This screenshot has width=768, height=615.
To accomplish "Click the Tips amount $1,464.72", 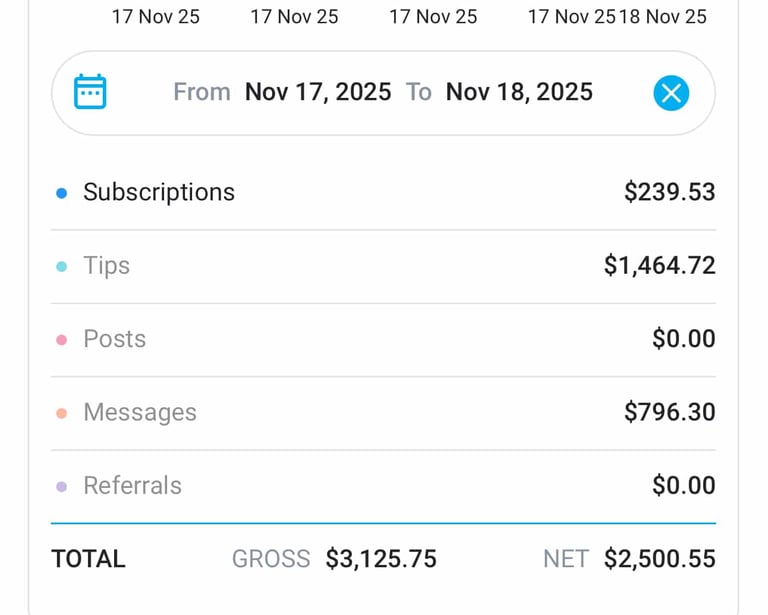I will [x=659, y=266].
